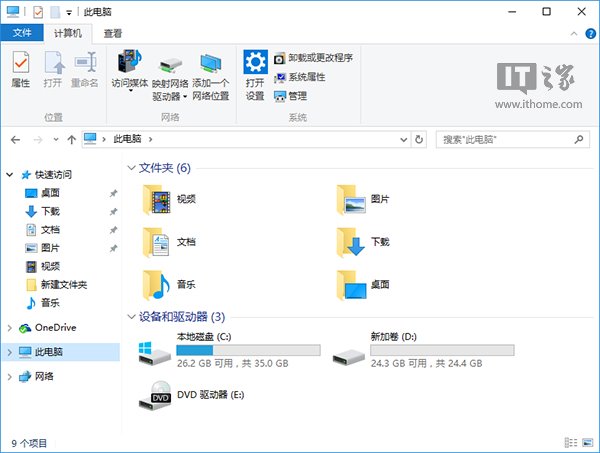
Task: Click Map network drive (映射网络驱动器) icon
Action: (x=169, y=75)
